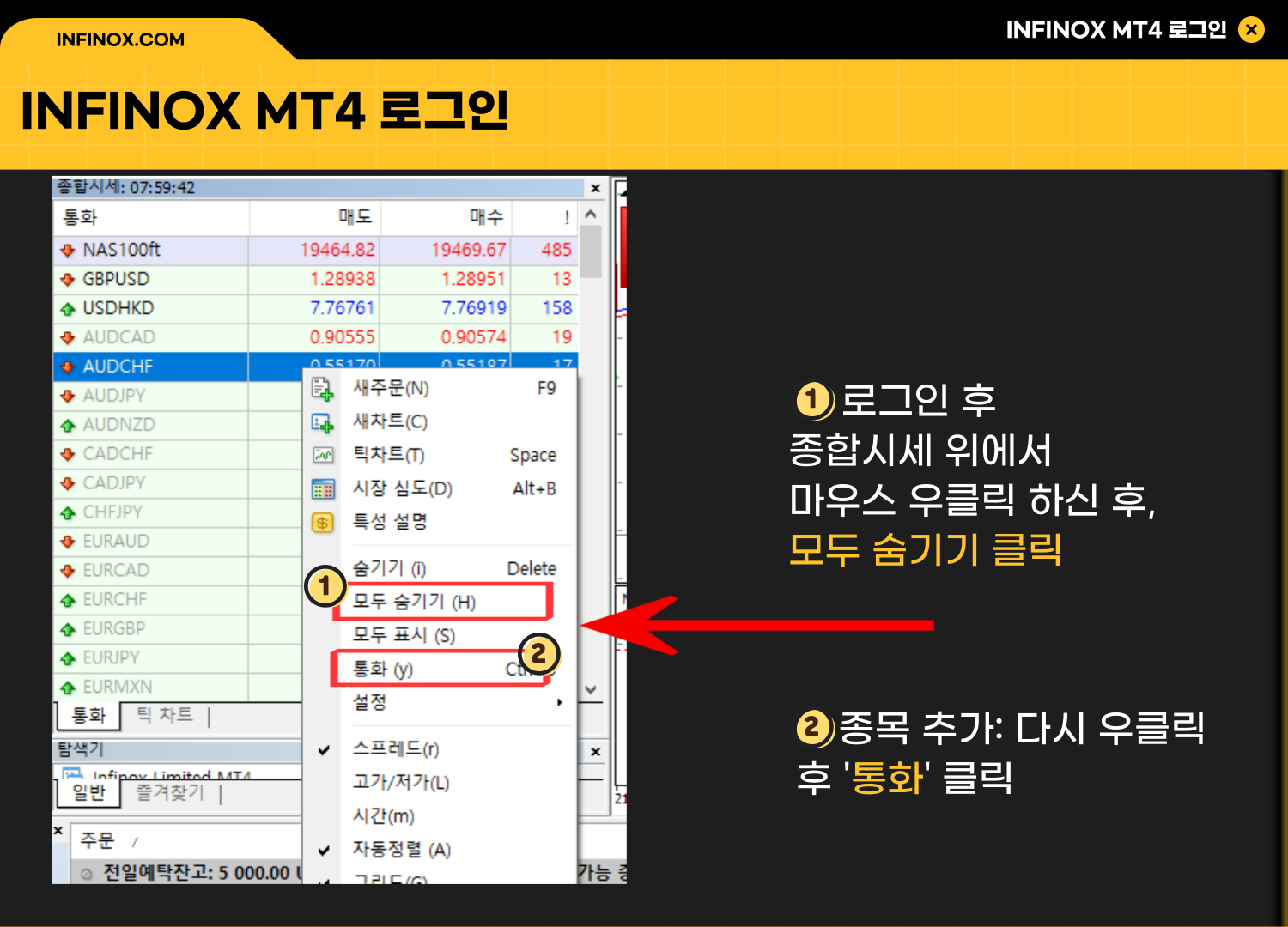Click the ! spread column header
Image resolution: width=1288 pixels, height=927 pixels.
coord(545,218)
